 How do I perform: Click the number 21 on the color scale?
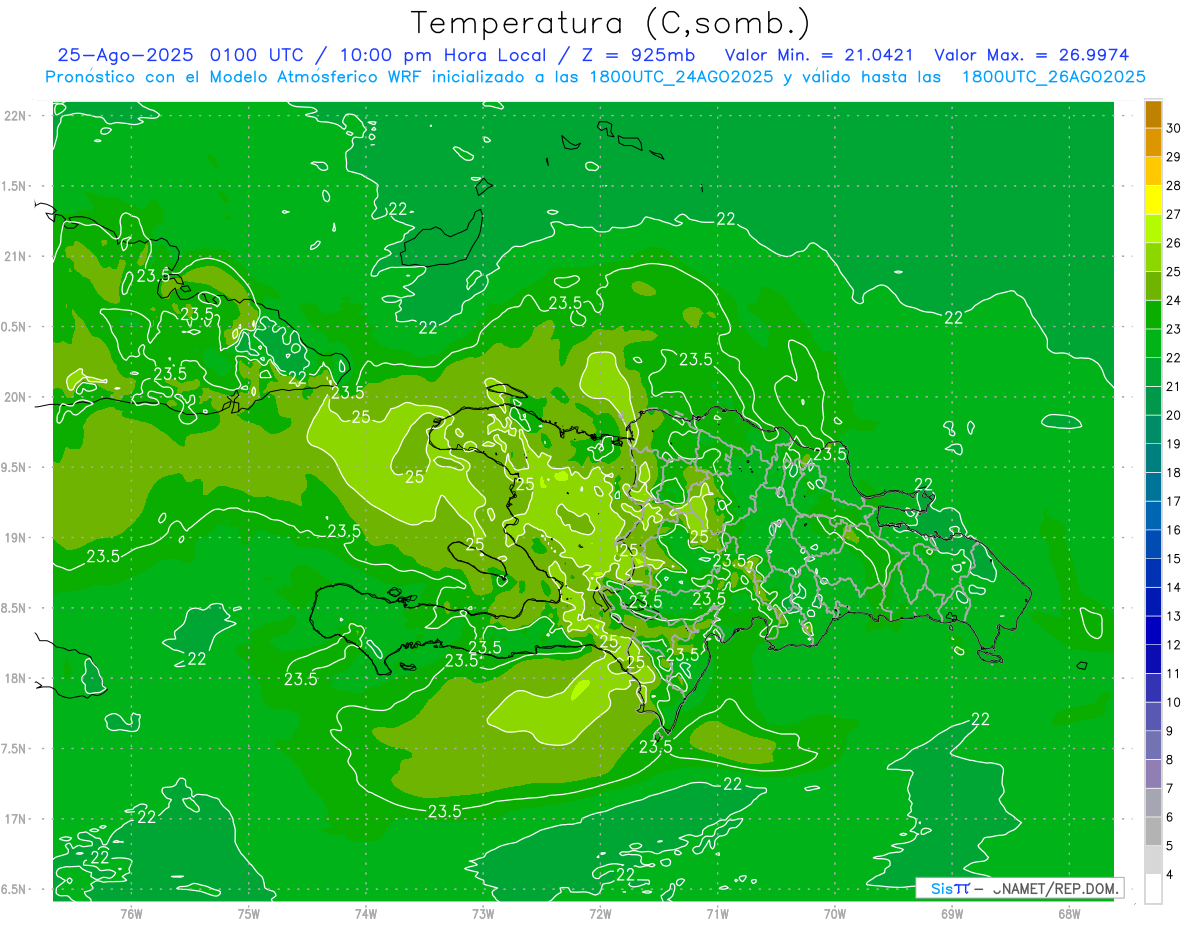(1174, 386)
